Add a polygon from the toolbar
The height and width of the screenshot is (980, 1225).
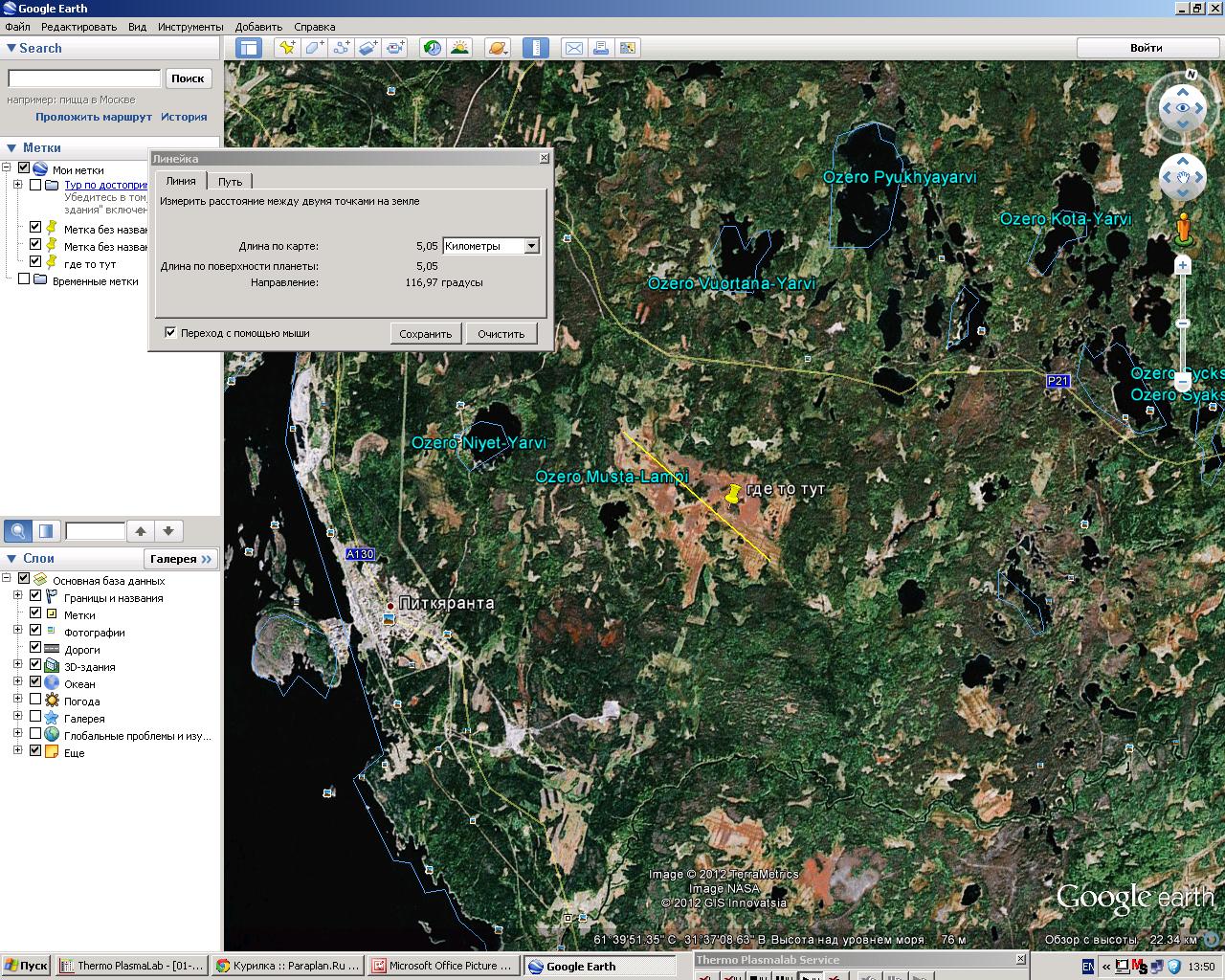point(314,48)
